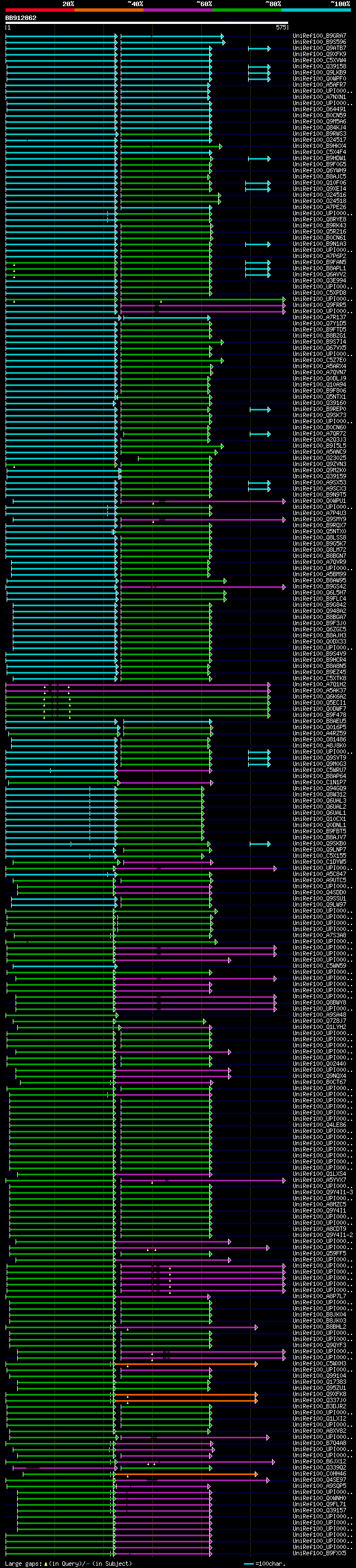Select the short cyan segment in Q9ATB7 row
The image size is (356, 1568).
point(259,49)
